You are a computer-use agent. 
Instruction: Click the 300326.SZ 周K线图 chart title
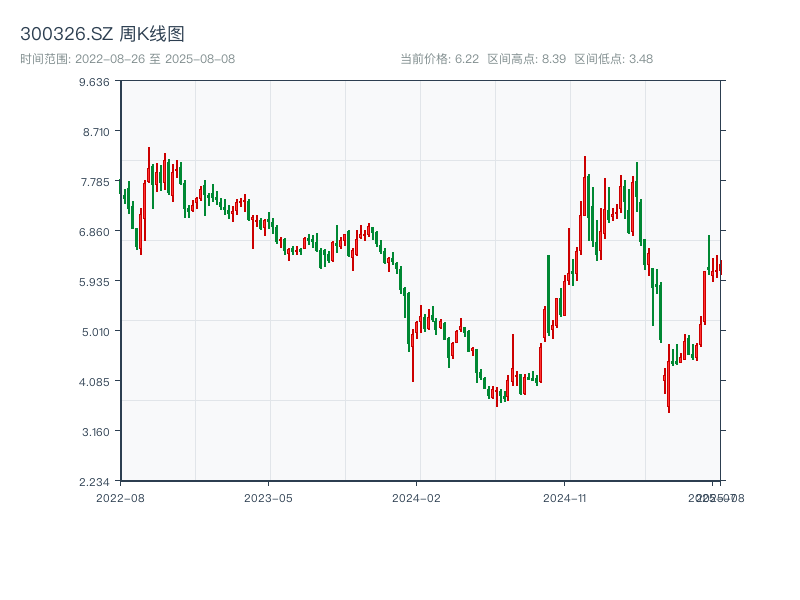[x=102, y=35]
